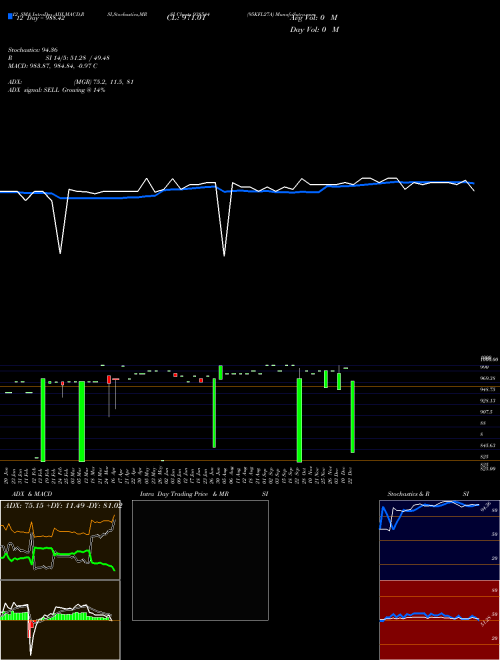Click the CL: 971.01 closing price text
The width and height of the screenshot is (500, 660).
186,18
